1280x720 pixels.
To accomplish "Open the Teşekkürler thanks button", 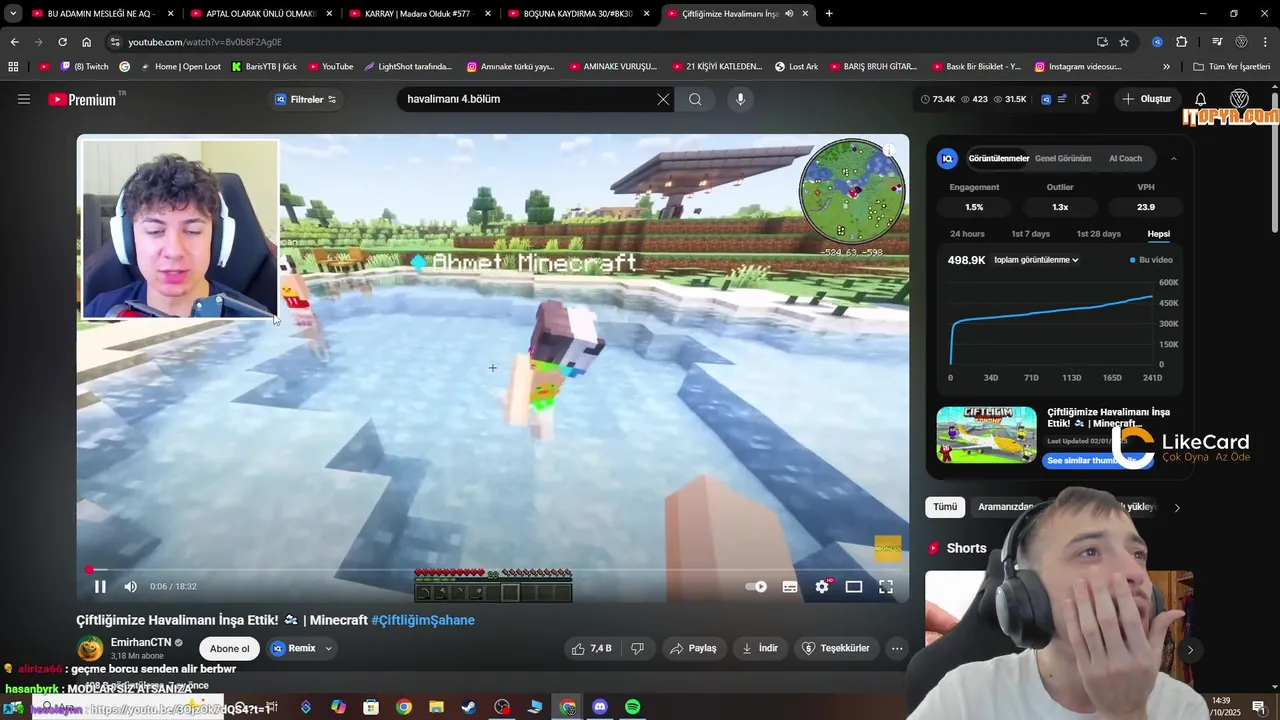I will coord(836,648).
